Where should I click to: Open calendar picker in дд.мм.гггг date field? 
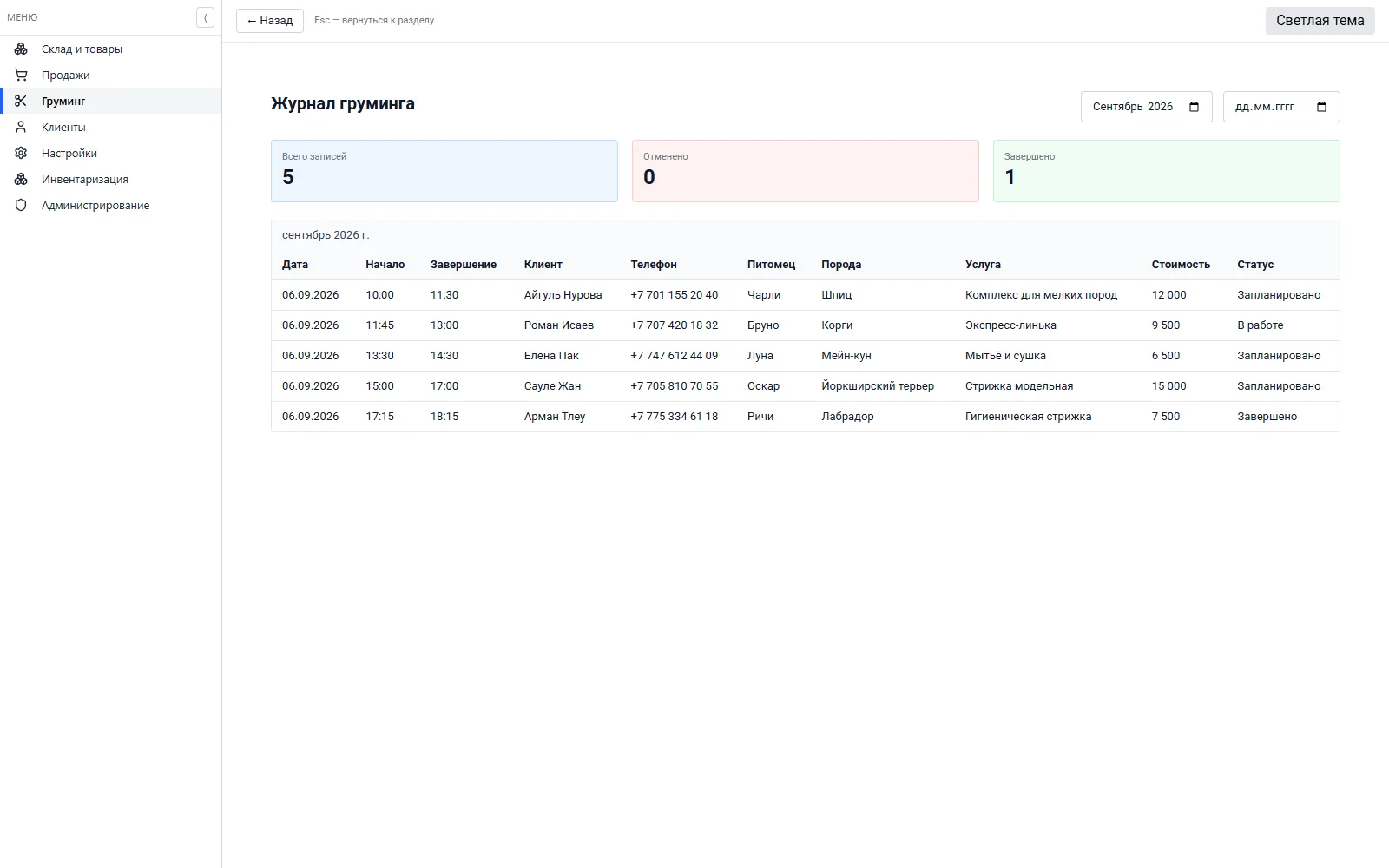[x=1321, y=107]
